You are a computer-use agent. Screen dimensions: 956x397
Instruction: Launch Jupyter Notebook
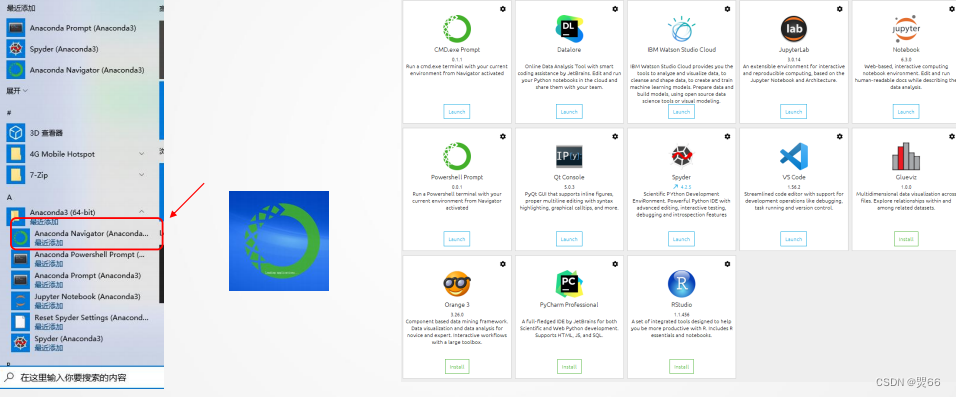pyautogui.click(x=906, y=112)
